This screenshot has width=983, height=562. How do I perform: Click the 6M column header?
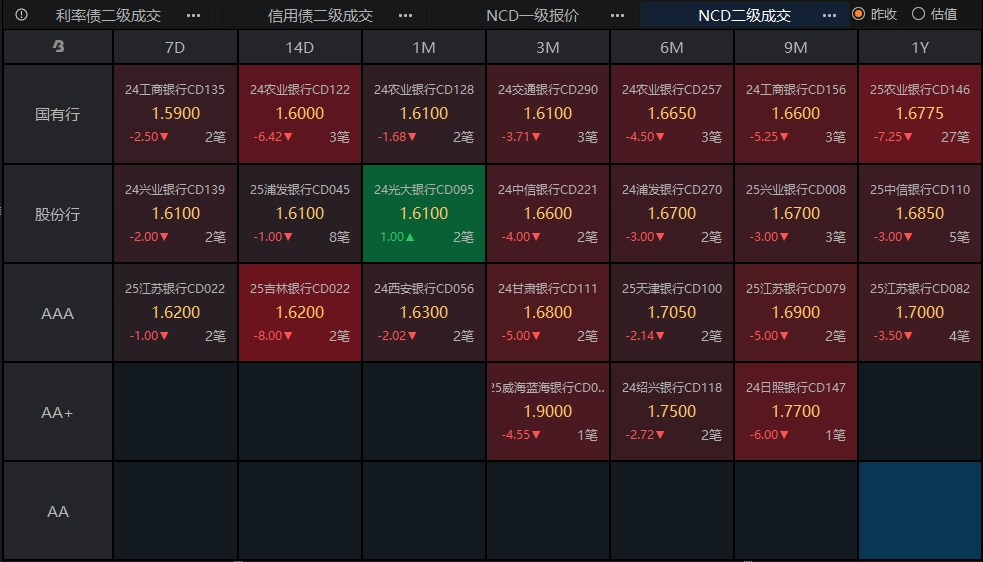pos(672,47)
